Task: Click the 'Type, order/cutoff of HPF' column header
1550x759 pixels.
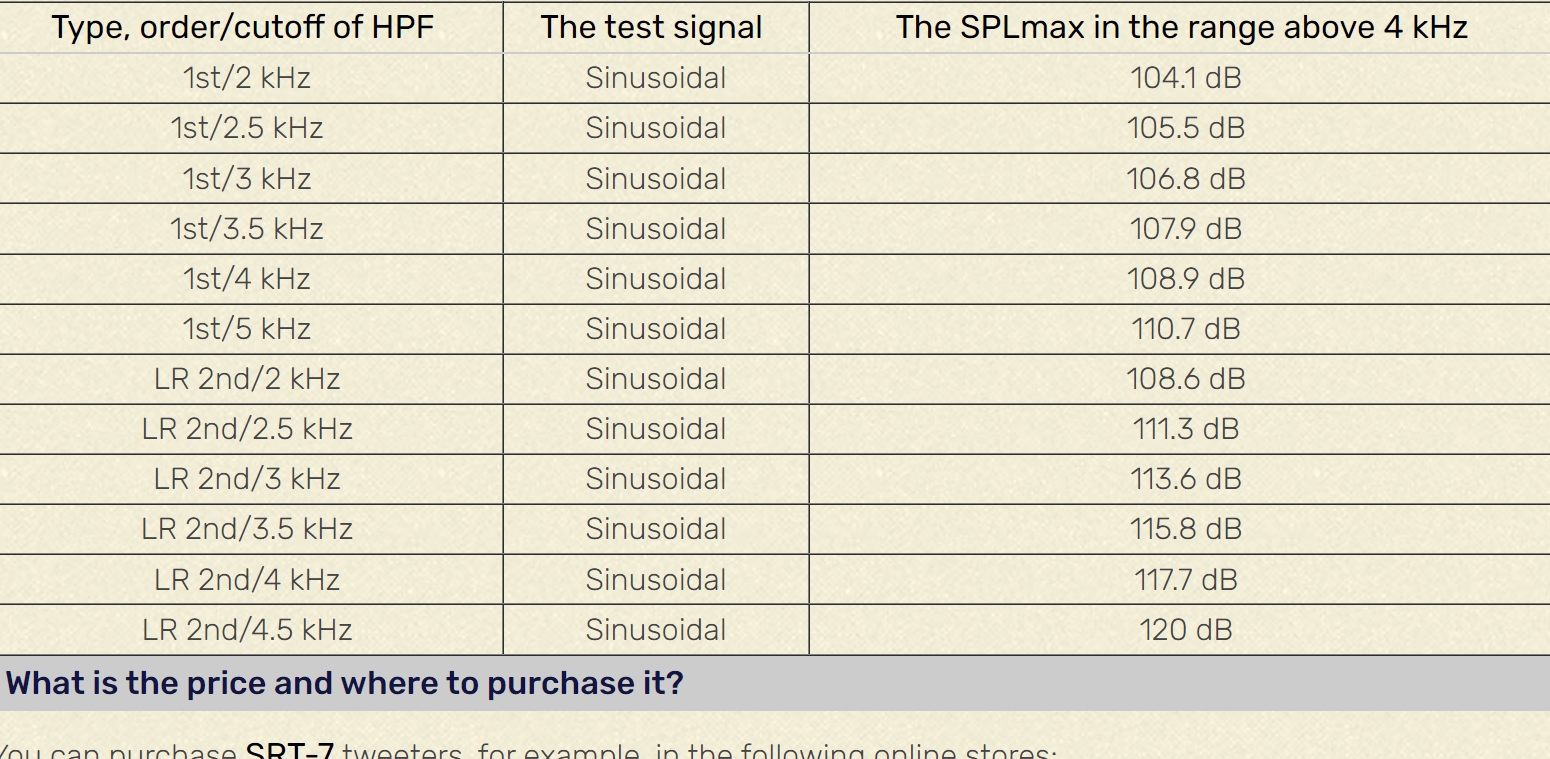Action: tap(243, 28)
